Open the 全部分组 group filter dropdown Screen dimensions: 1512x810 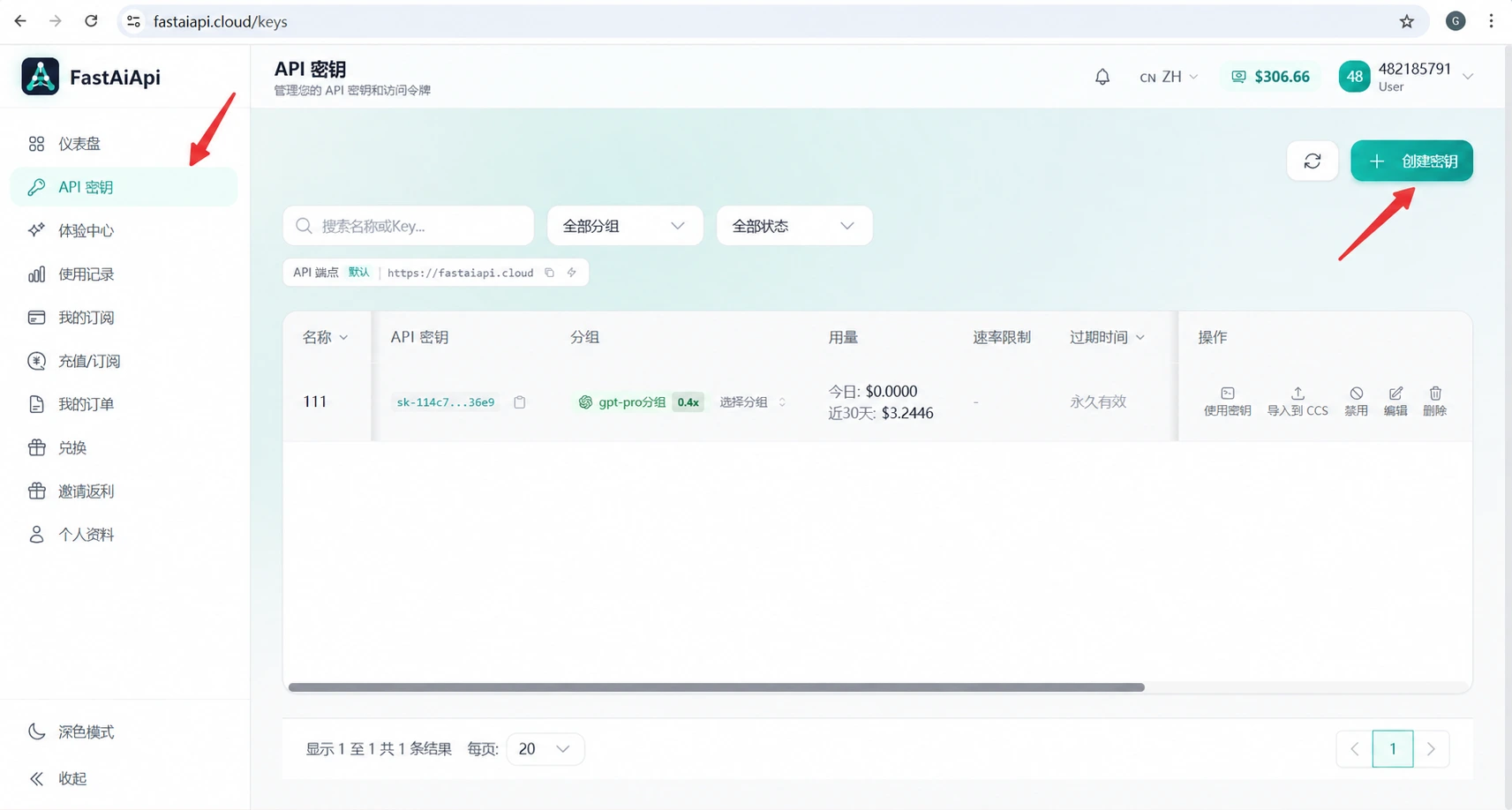[x=625, y=226]
